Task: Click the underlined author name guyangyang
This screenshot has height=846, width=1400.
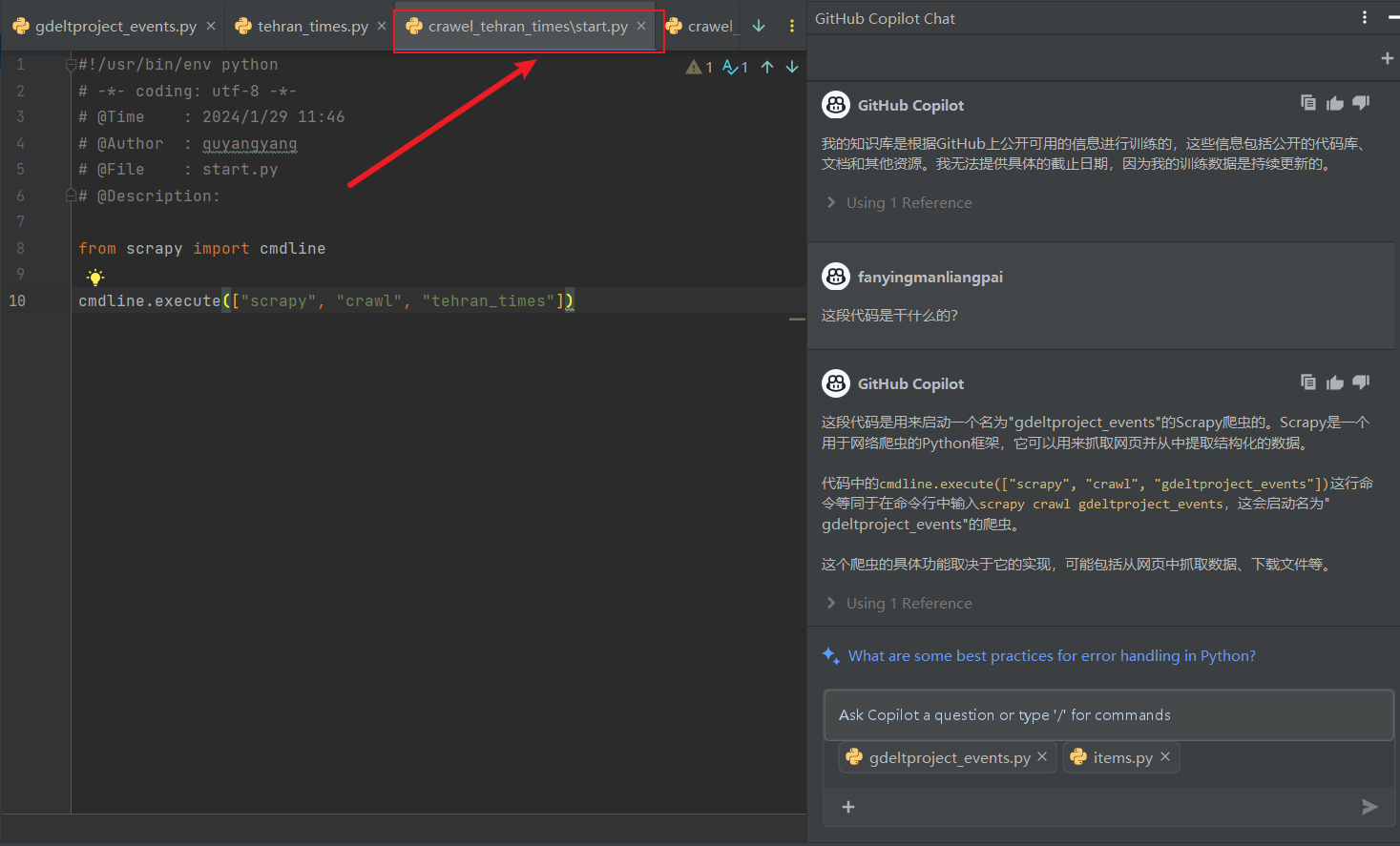Action: (250, 143)
